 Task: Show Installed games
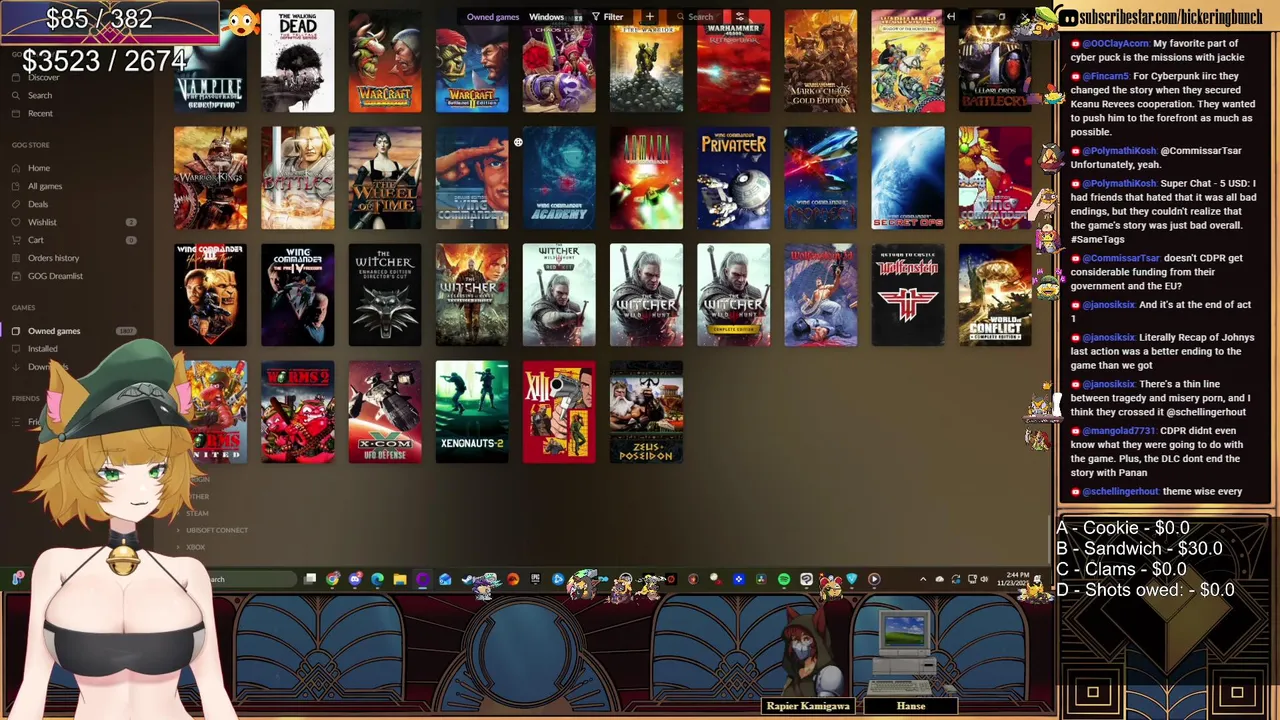pyautogui.click(x=43, y=349)
